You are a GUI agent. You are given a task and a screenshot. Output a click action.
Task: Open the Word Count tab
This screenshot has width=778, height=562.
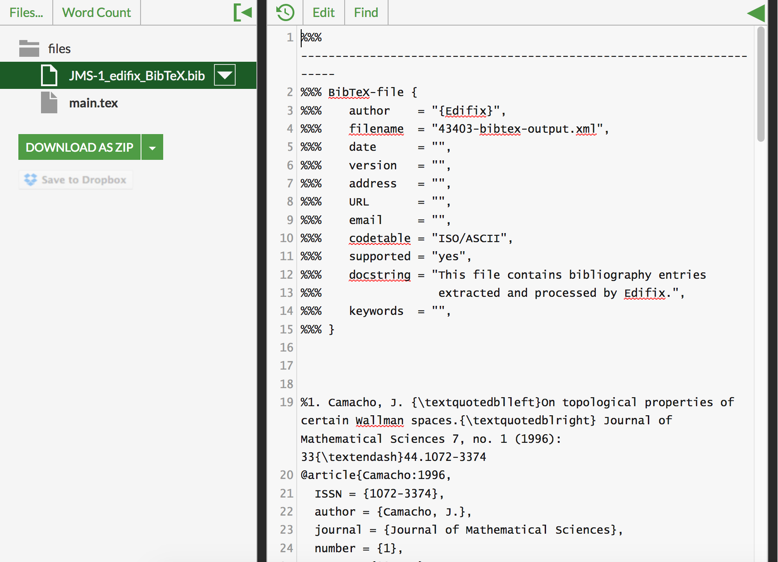tap(96, 12)
